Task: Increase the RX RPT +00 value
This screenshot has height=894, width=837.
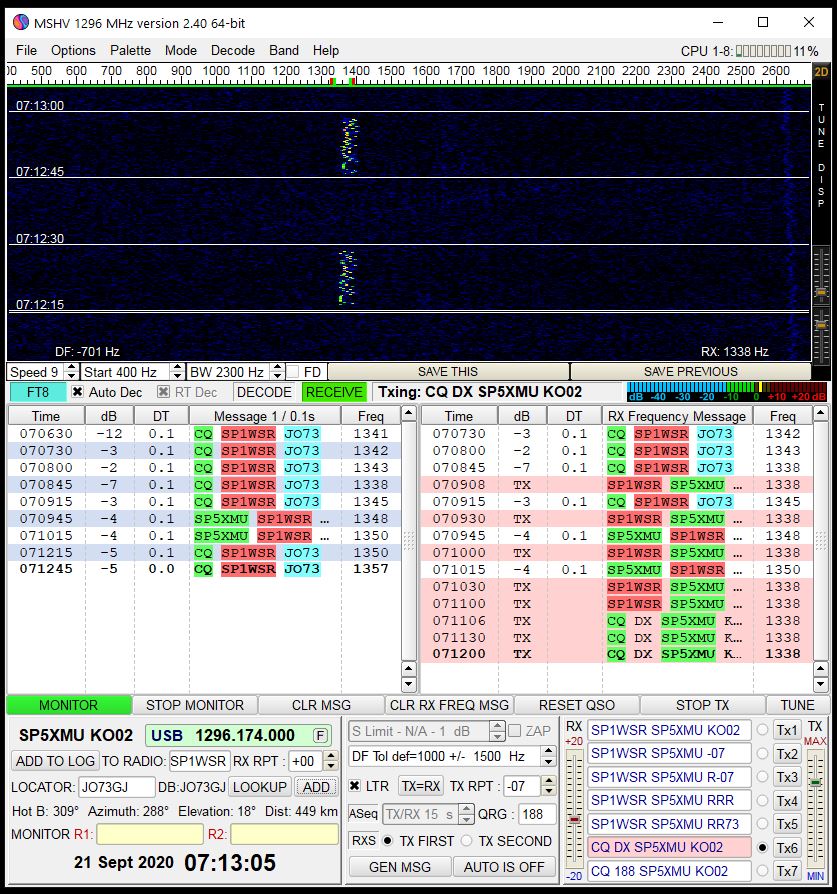Action: coord(331,756)
